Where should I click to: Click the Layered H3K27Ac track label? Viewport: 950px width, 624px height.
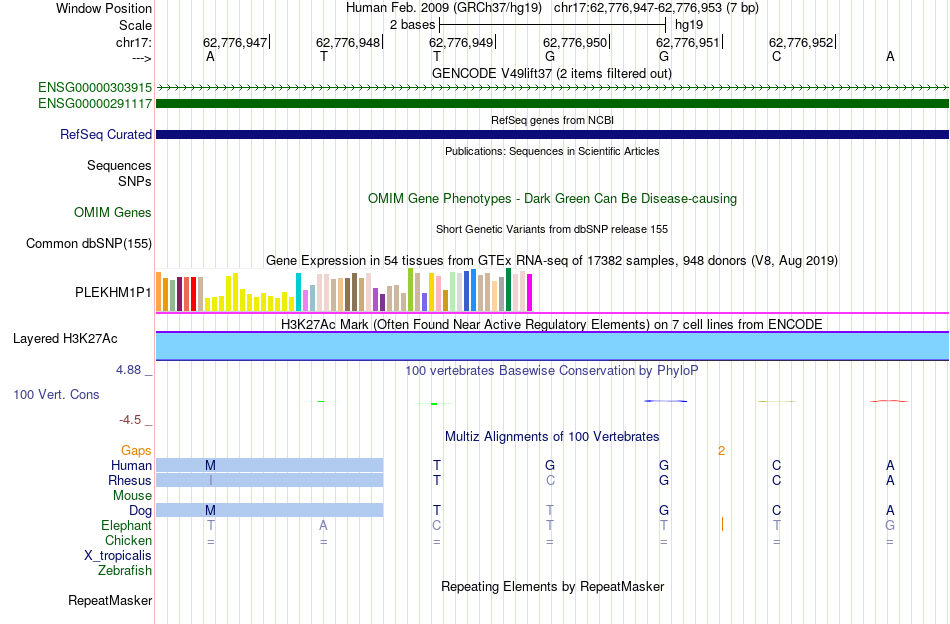coord(65,339)
